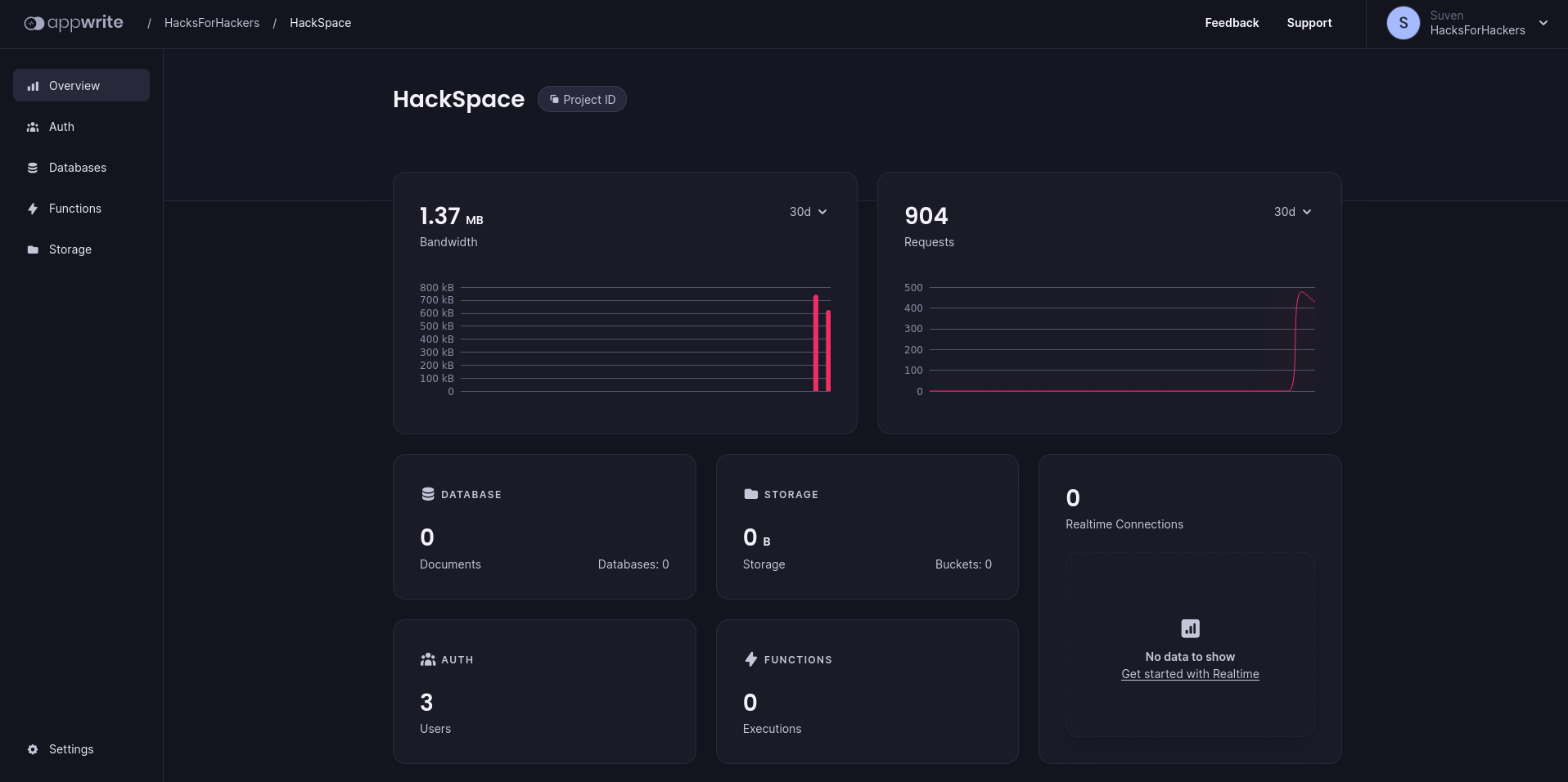This screenshot has width=1568, height=782.
Task: Click the tallest bar in the Bandwidth chart
Action: 816,343
